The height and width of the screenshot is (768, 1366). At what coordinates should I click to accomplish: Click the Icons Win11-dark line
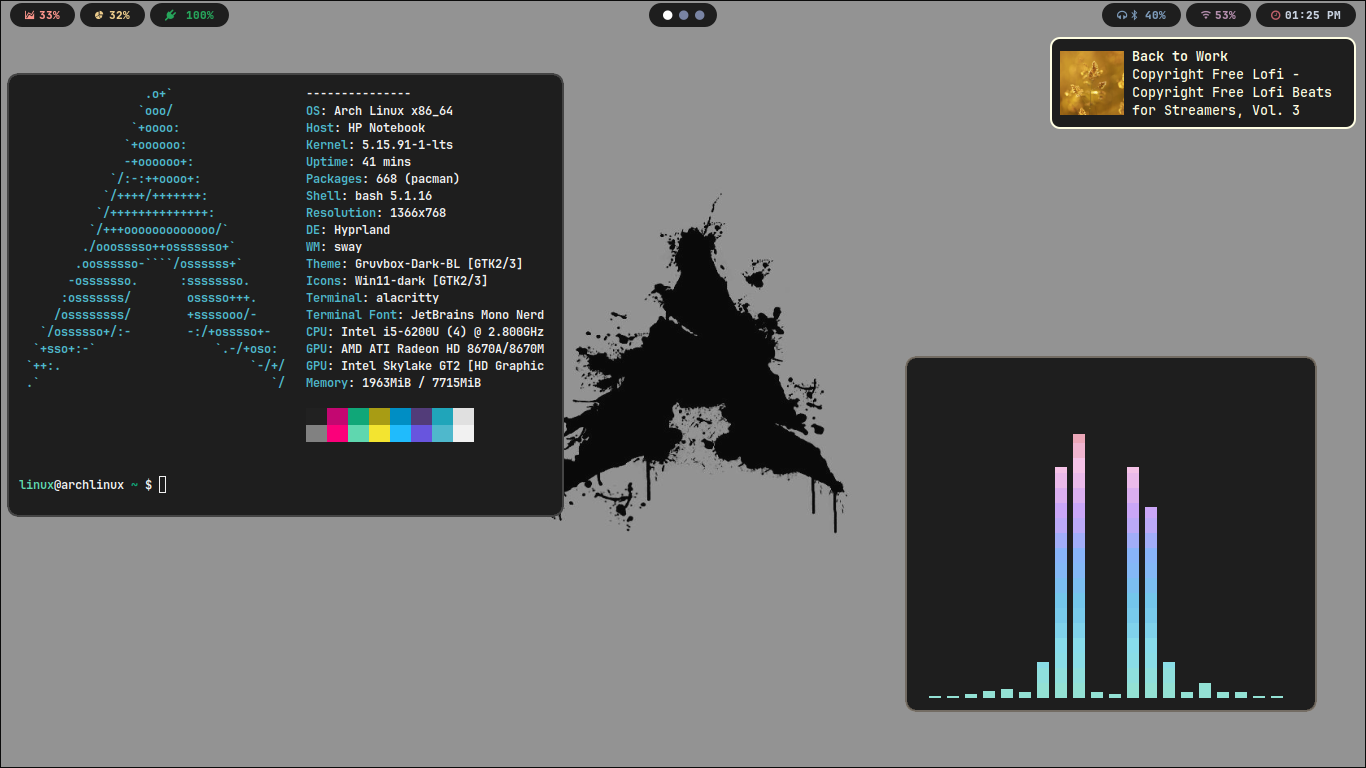397,281
